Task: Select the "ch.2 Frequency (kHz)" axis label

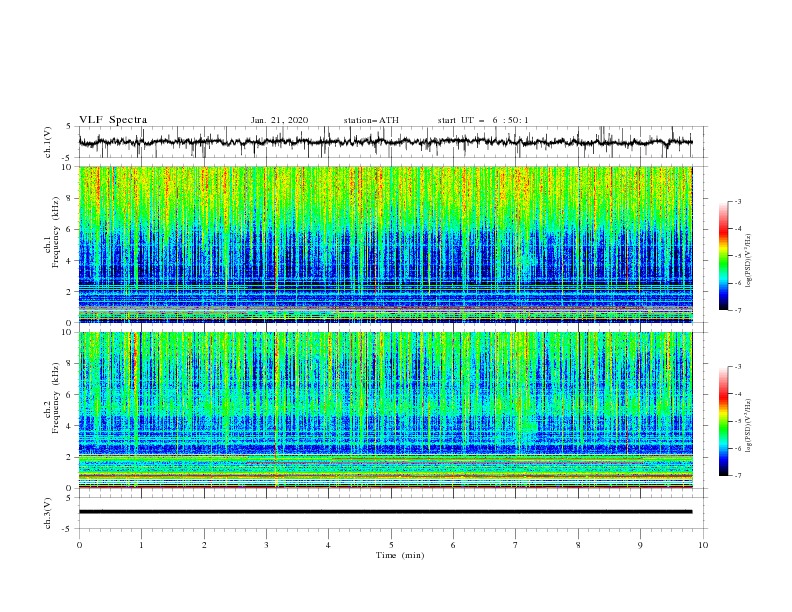Action: click(x=52, y=398)
